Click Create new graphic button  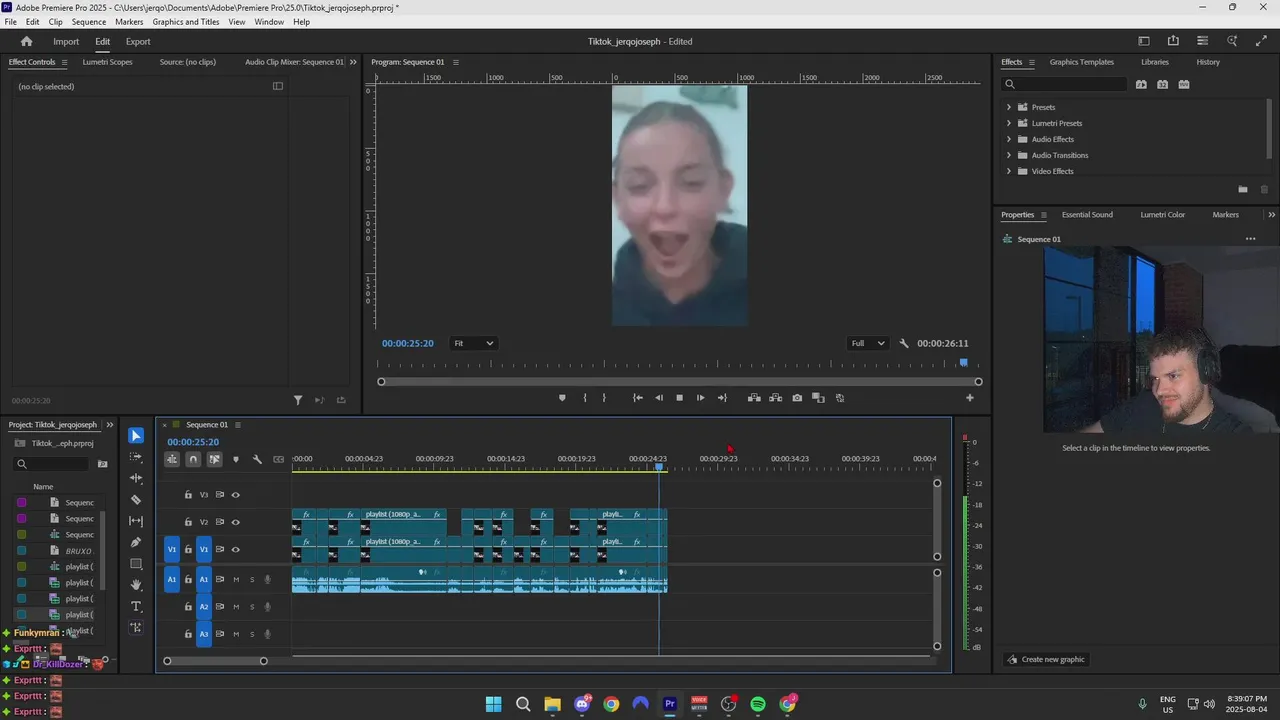point(1046,659)
